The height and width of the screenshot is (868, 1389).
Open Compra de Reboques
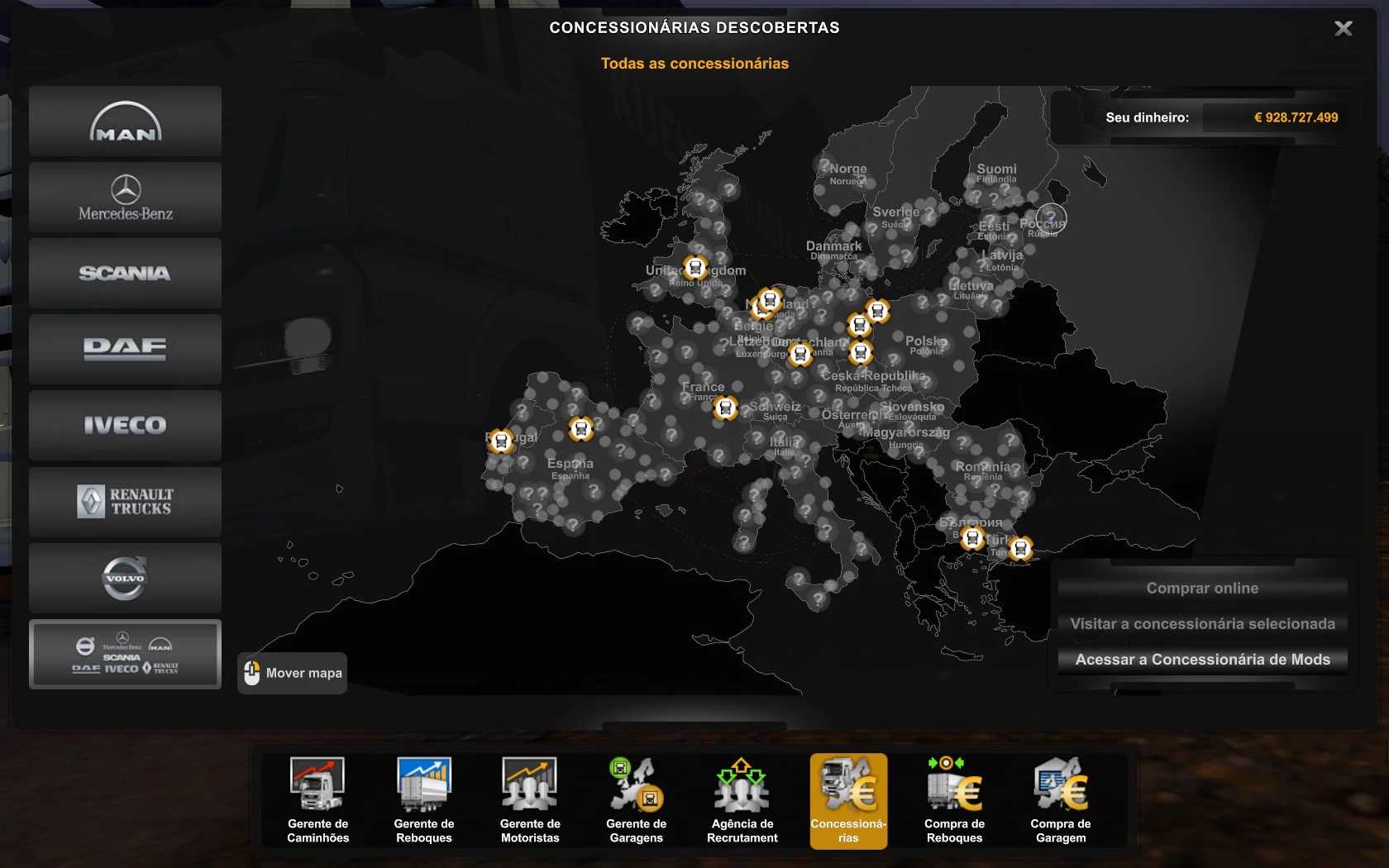pyautogui.click(x=954, y=799)
